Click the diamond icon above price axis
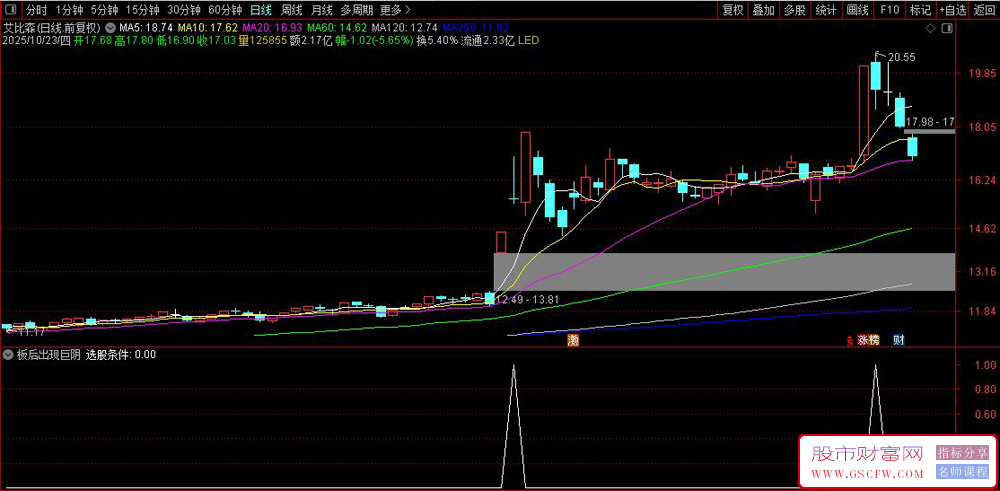Screen dimensions: 1000x491 (930, 29)
